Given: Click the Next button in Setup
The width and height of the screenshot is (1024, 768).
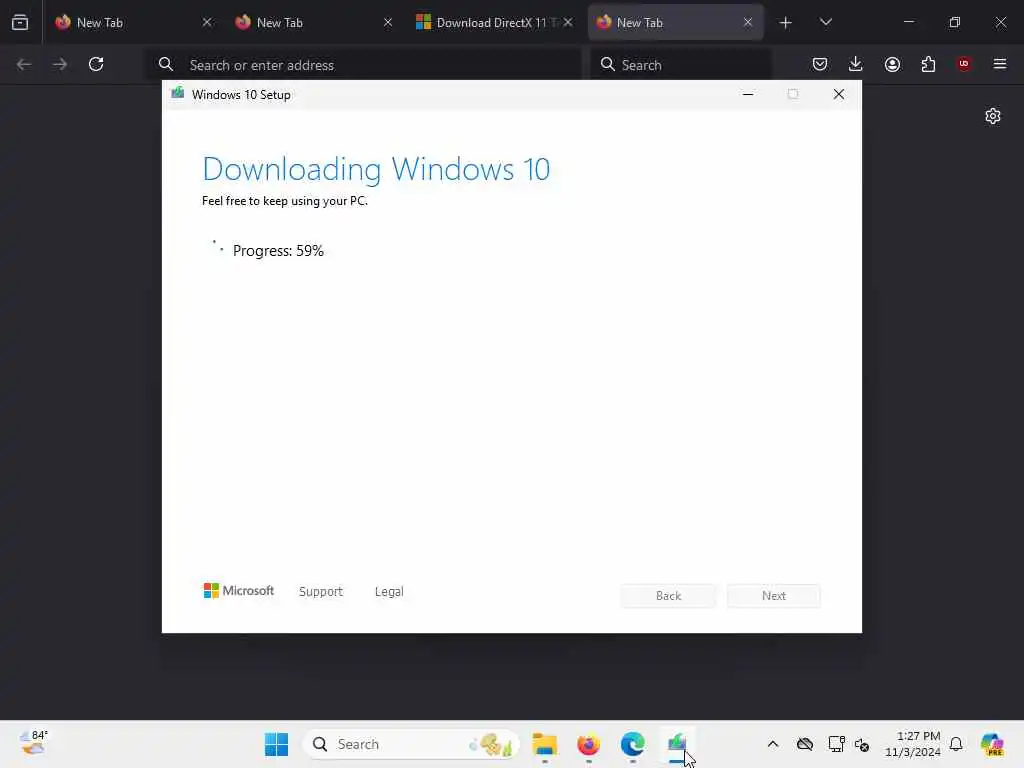Looking at the screenshot, I should pos(774,596).
